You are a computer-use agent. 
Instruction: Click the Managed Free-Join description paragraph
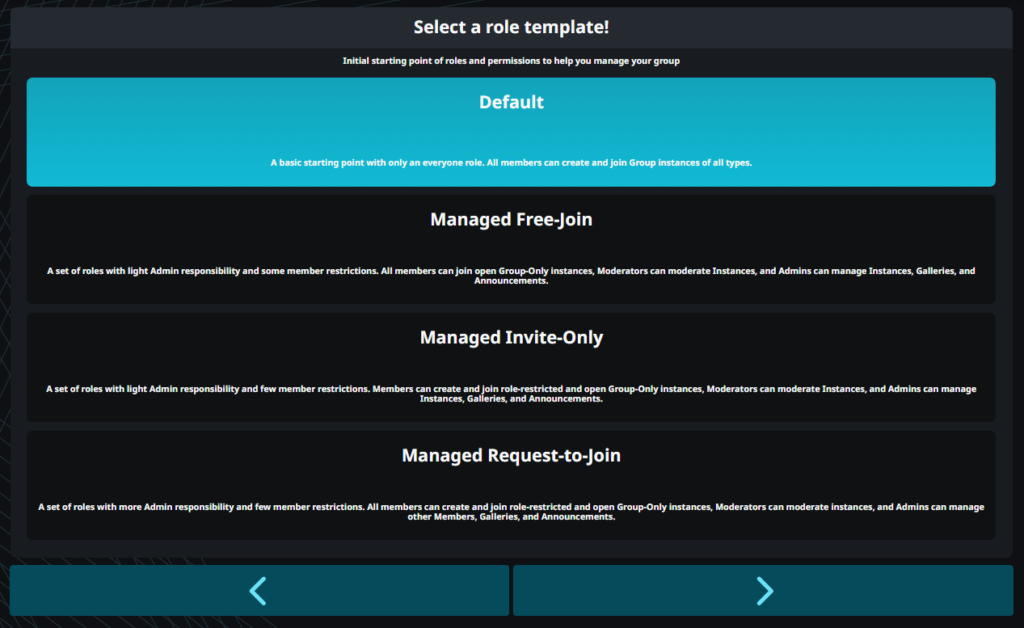(511, 275)
